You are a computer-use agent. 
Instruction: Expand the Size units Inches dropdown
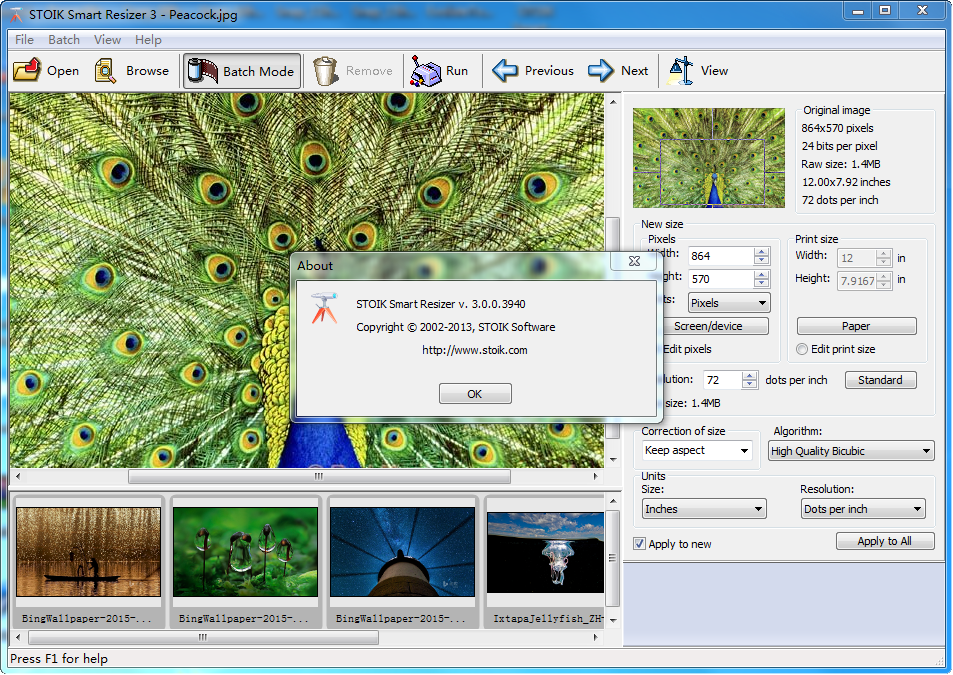[x=704, y=509]
